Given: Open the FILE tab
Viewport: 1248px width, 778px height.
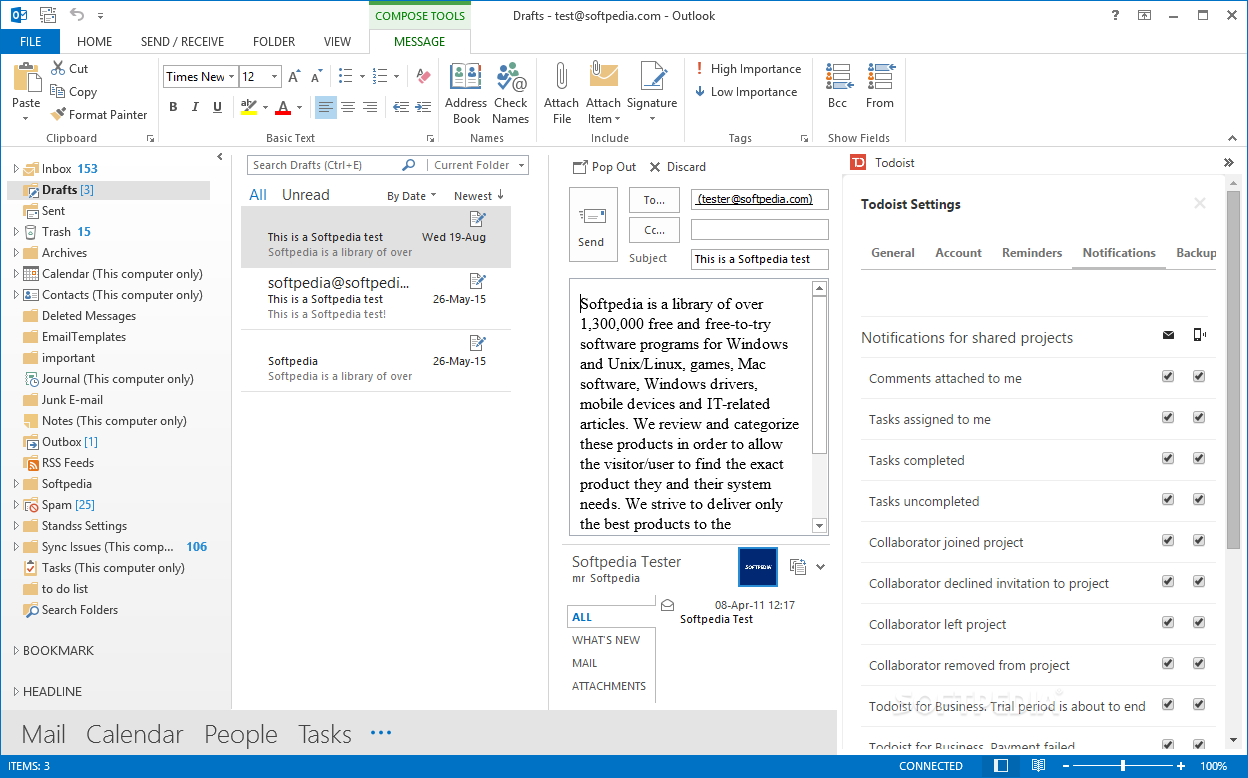Looking at the screenshot, I should 30,42.
